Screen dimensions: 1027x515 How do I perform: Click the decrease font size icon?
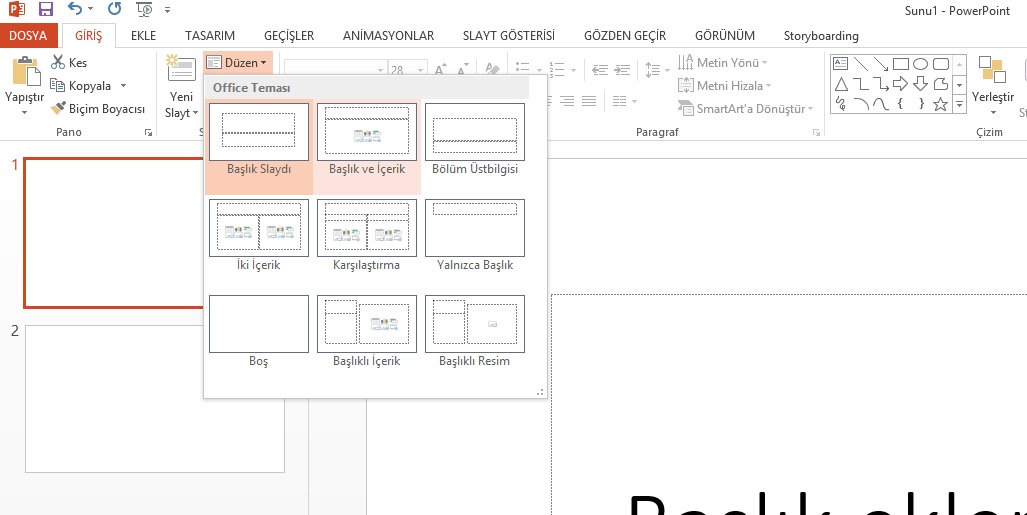click(x=462, y=69)
